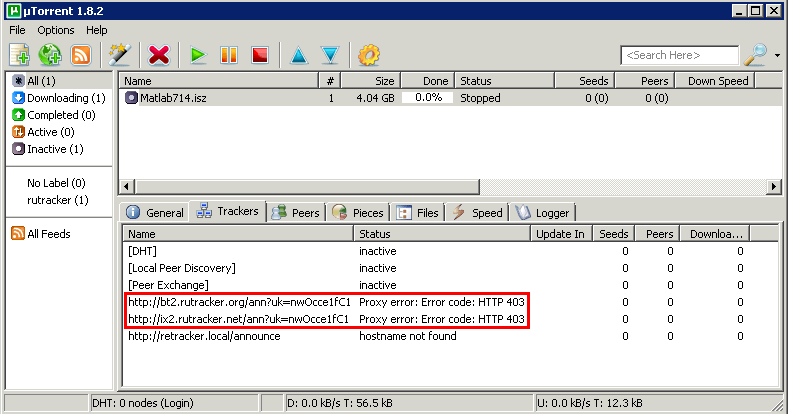The height and width of the screenshot is (414, 788).
Task: Sort trackers by the Downloa... column header
Action: point(715,234)
